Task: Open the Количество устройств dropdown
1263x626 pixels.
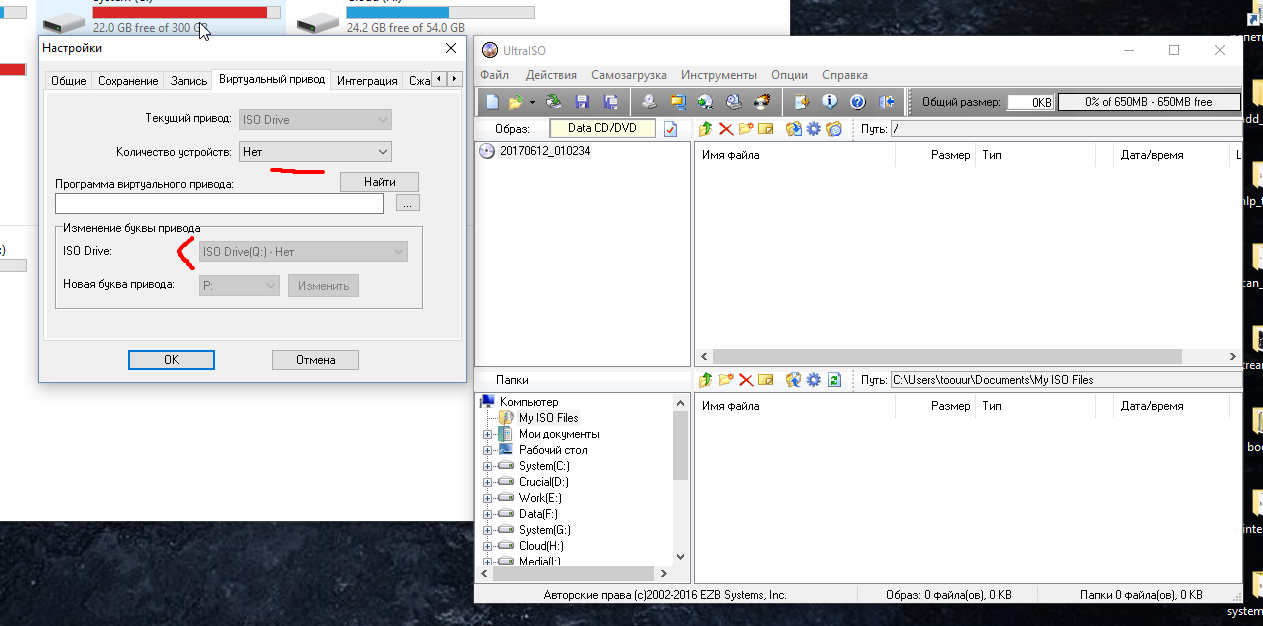Action: pos(315,151)
